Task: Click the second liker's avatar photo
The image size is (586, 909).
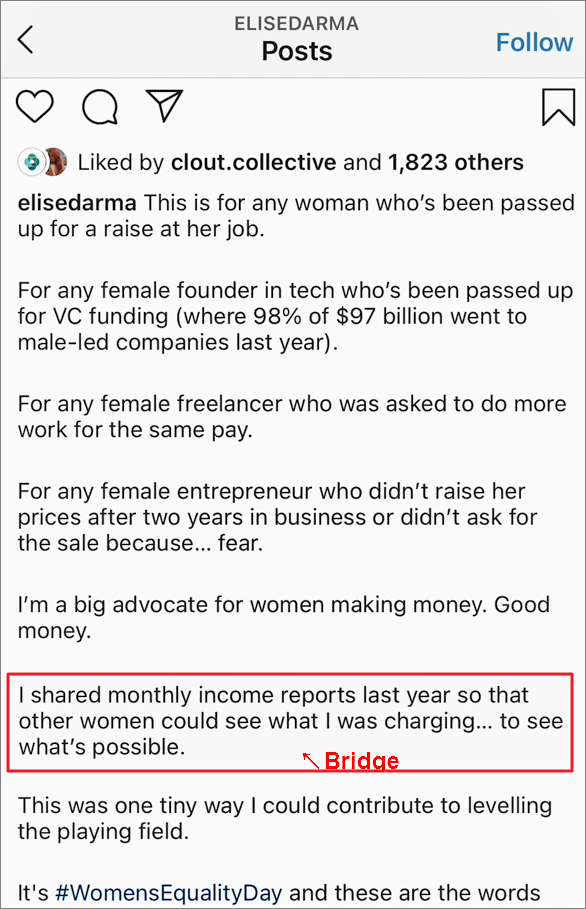Action: pos(57,162)
